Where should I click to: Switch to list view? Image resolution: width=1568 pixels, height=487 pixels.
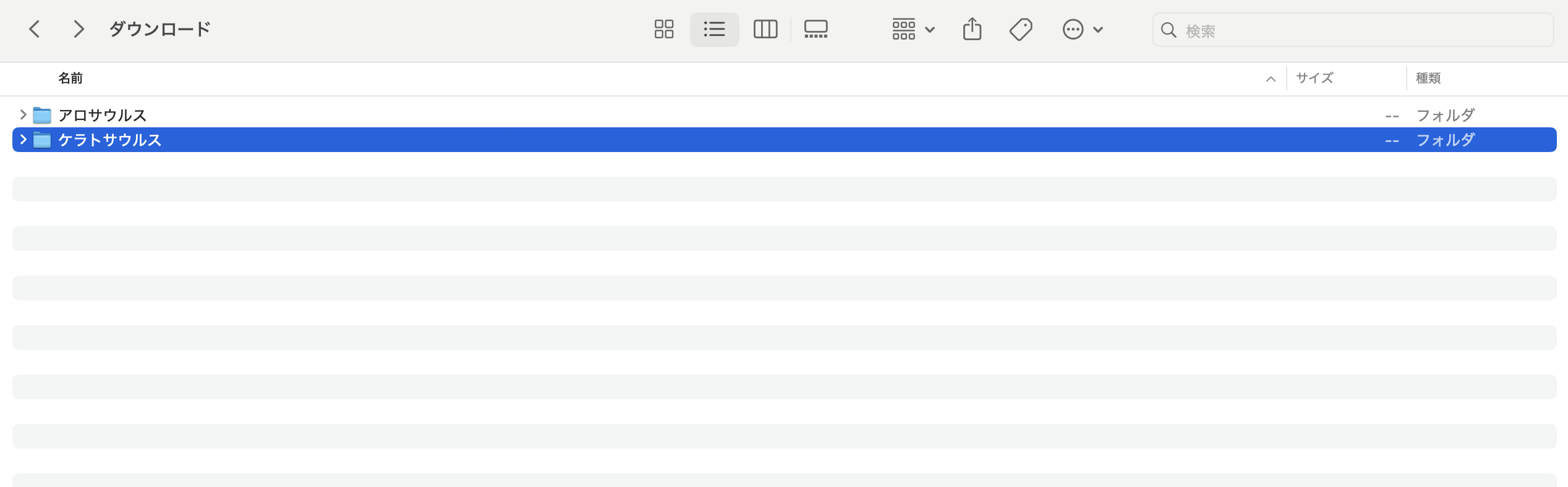714,29
